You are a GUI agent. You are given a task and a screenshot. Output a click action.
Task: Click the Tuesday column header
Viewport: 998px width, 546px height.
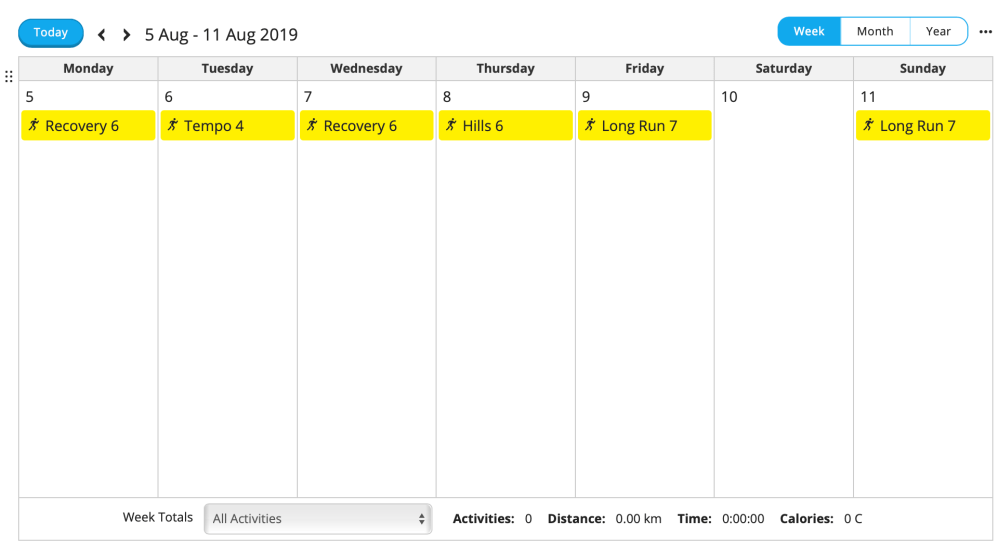227,69
